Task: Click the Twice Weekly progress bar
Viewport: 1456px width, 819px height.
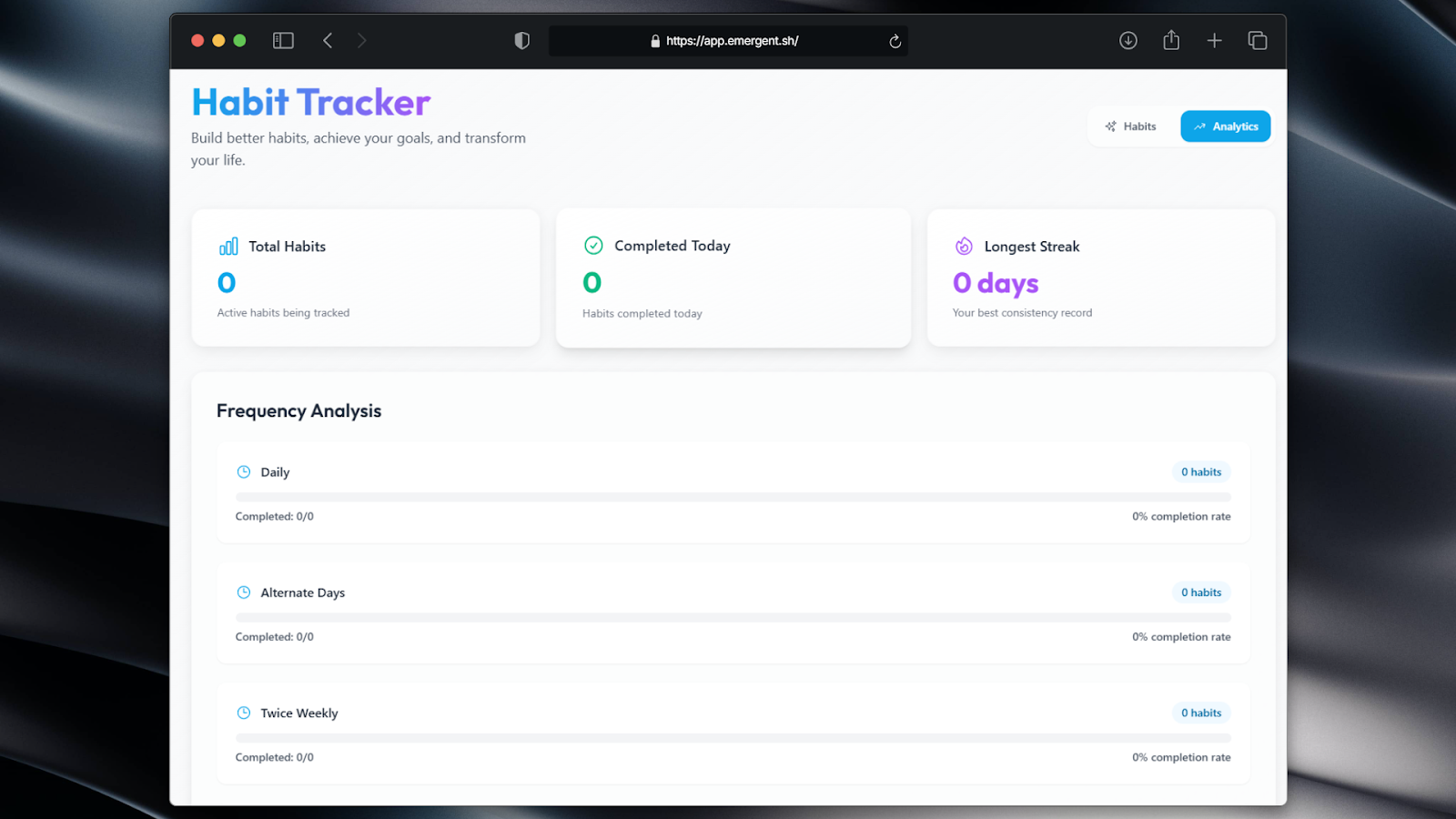Action: pyautogui.click(x=733, y=738)
